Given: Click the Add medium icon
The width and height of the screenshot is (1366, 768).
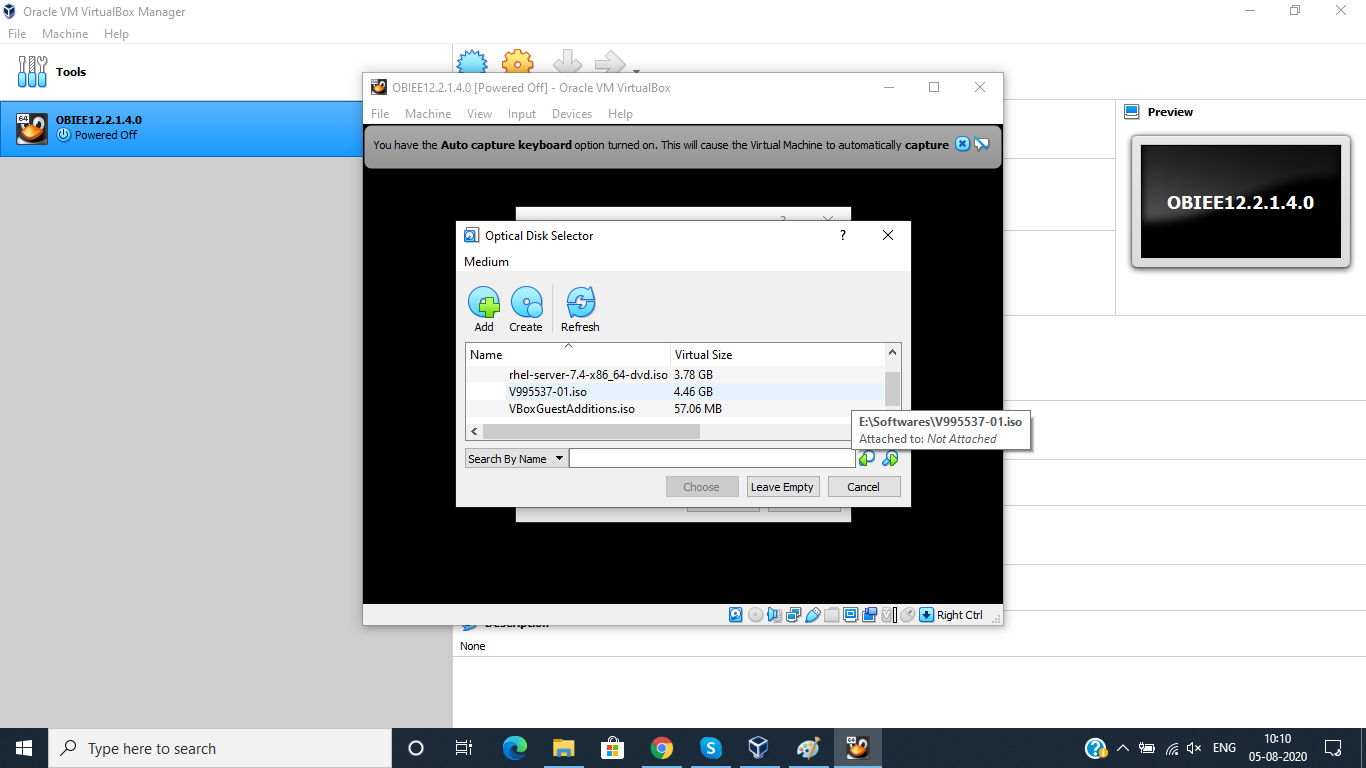Looking at the screenshot, I should point(484,305).
